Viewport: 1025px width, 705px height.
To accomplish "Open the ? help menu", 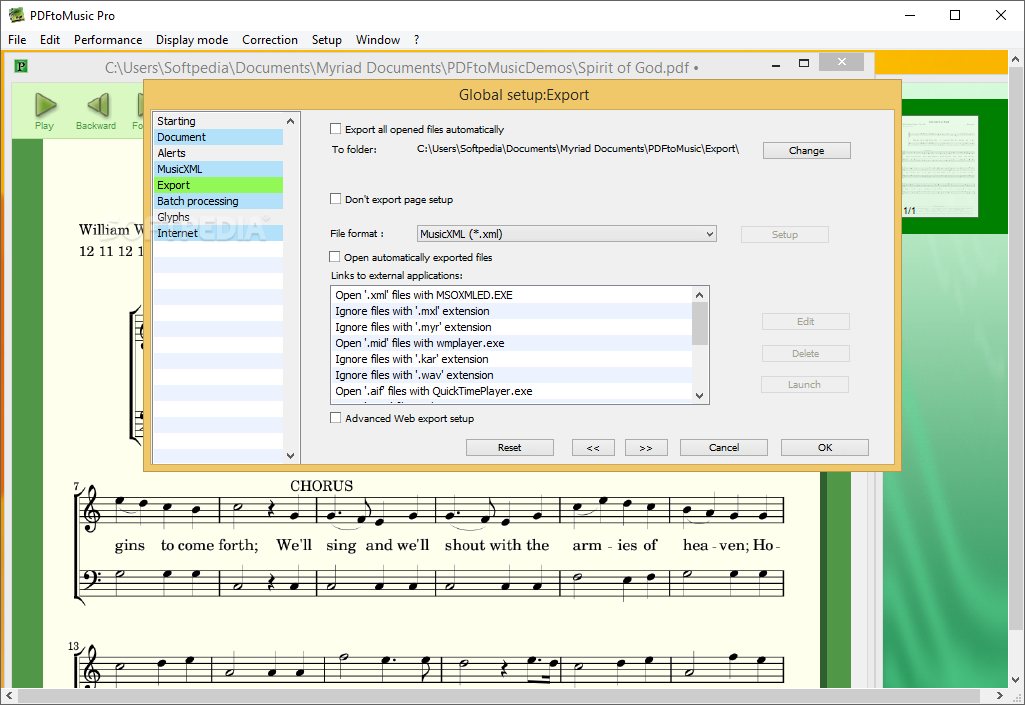I will tap(416, 40).
